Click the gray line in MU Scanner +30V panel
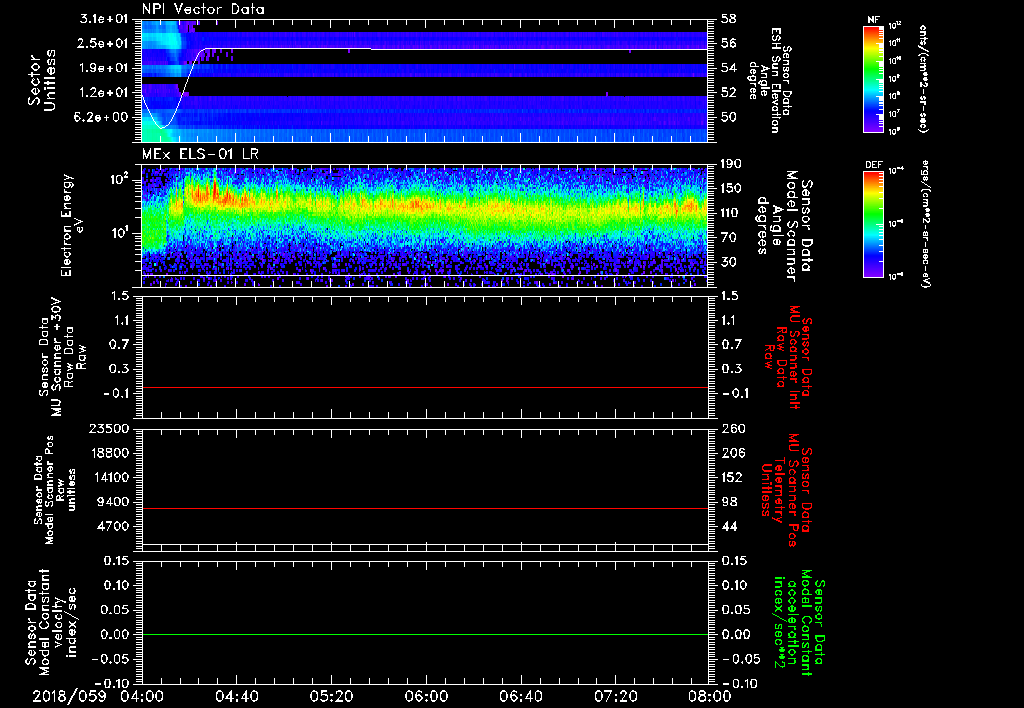Viewport: 1024px width, 708px height. coord(425,387)
